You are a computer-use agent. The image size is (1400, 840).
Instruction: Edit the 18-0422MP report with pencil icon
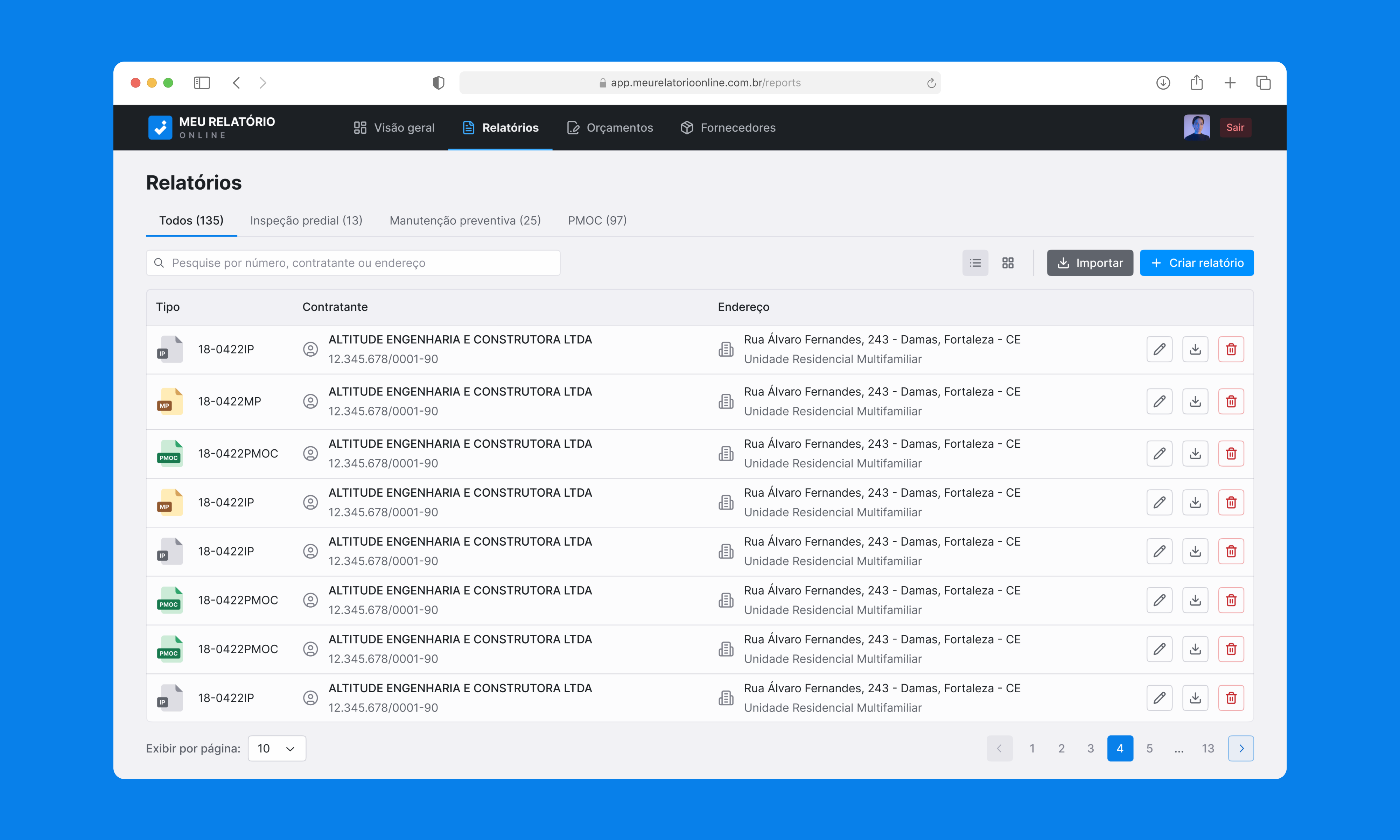pos(1159,401)
